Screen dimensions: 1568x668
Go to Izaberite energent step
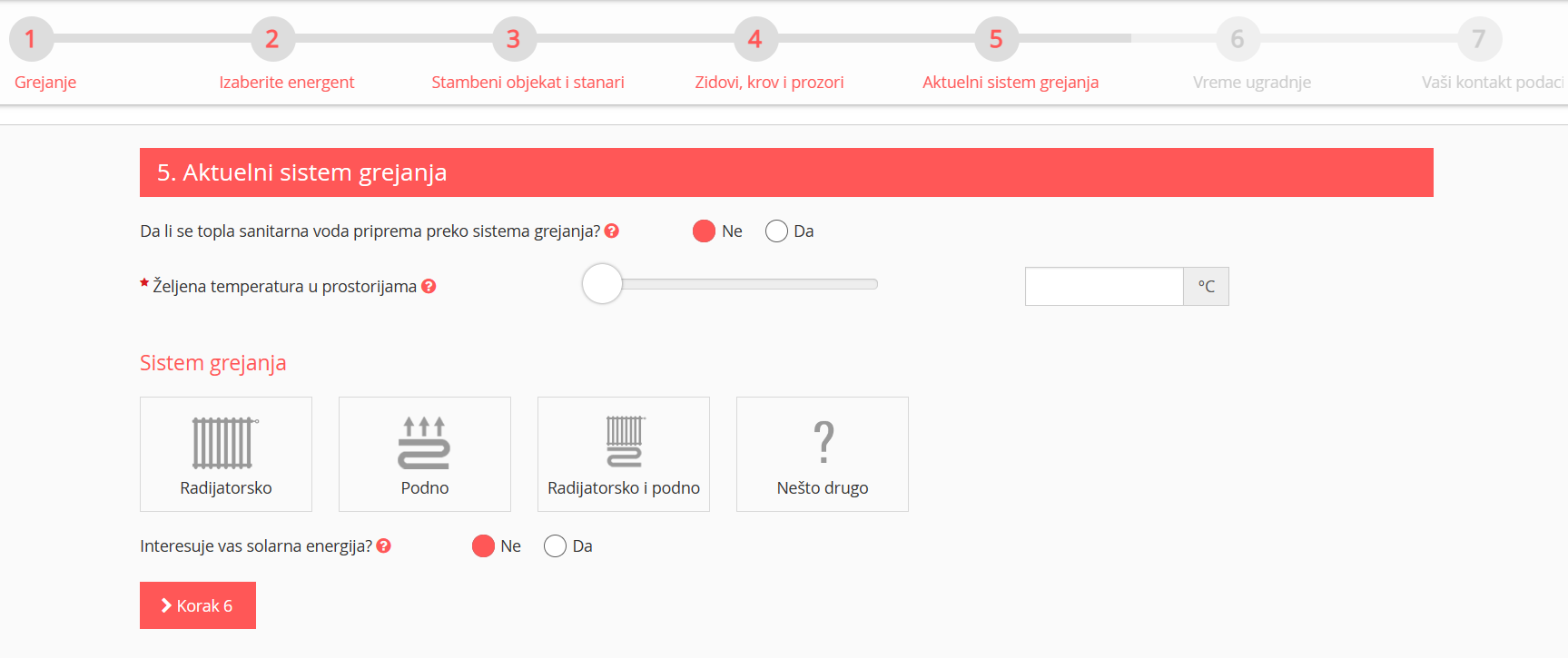point(286,83)
